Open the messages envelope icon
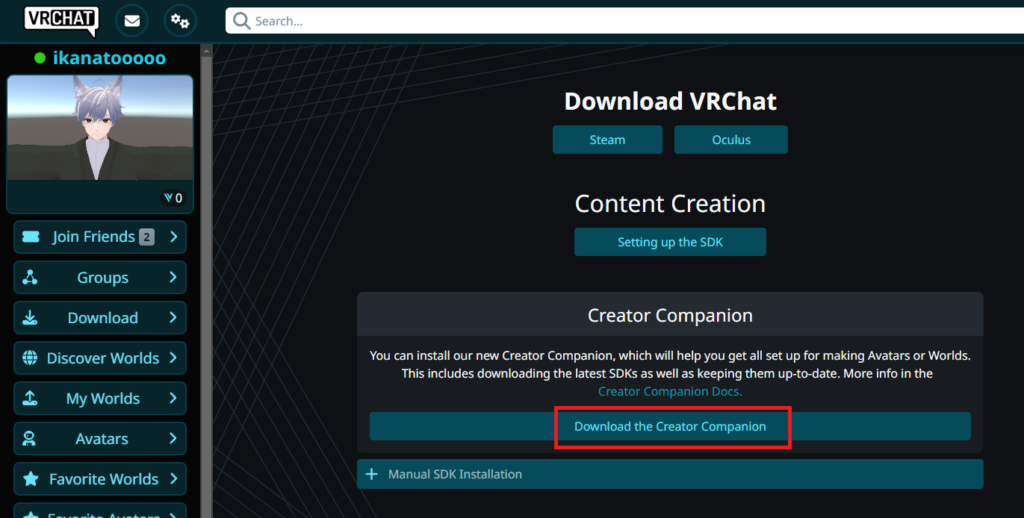The image size is (1024, 518). (x=132, y=21)
